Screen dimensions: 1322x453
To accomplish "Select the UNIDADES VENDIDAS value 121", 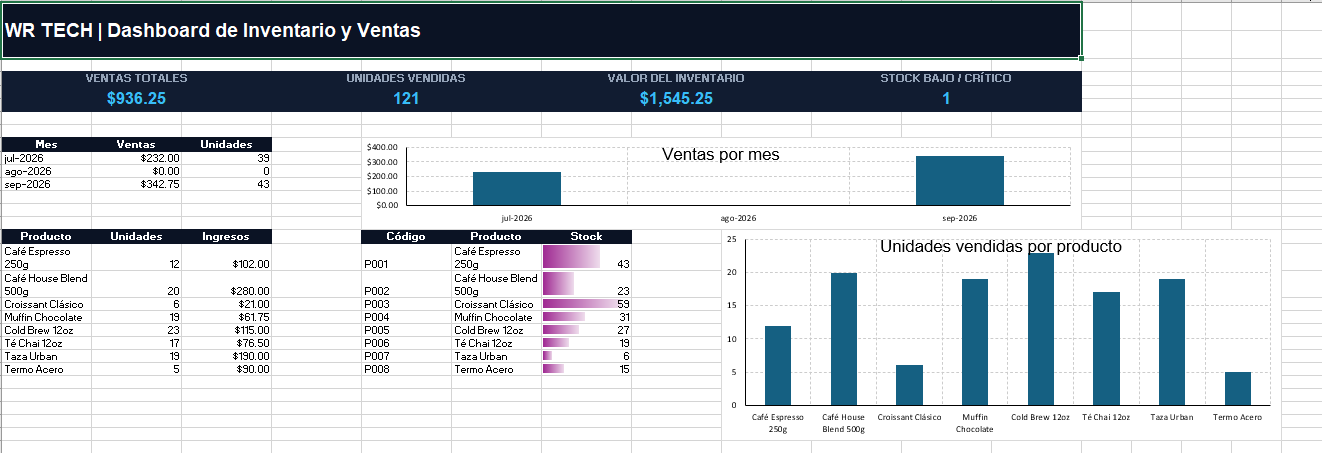I will click(406, 98).
